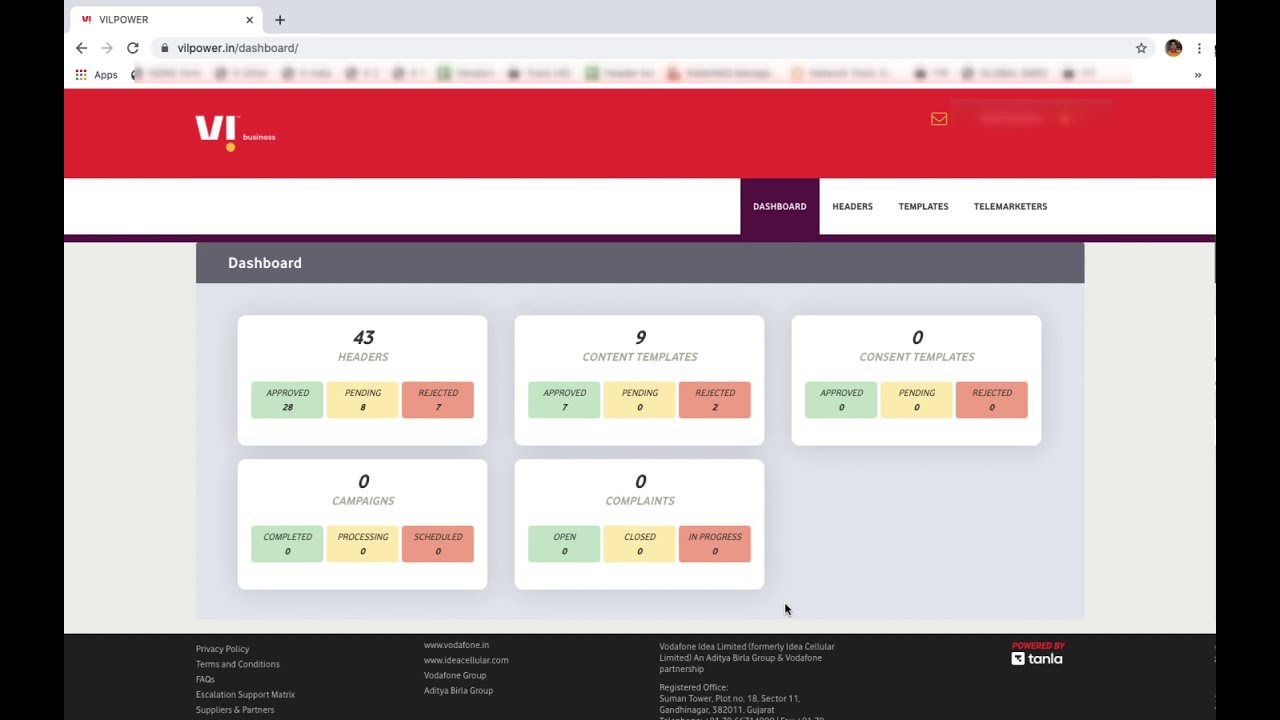Open Terms and Conditions footer link
This screenshot has width=1280, height=720.
[238, 664]
